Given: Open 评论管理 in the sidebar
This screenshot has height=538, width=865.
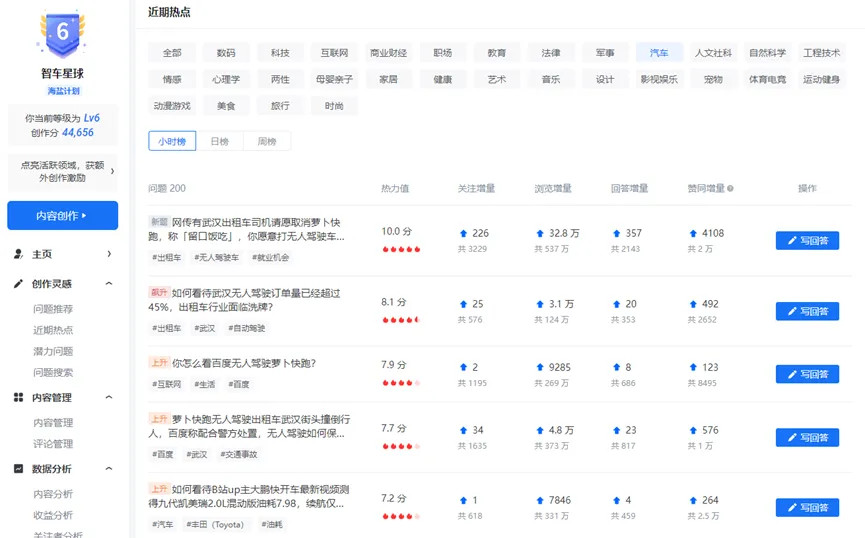Looking at the screenshot, I should click(53, 444).
